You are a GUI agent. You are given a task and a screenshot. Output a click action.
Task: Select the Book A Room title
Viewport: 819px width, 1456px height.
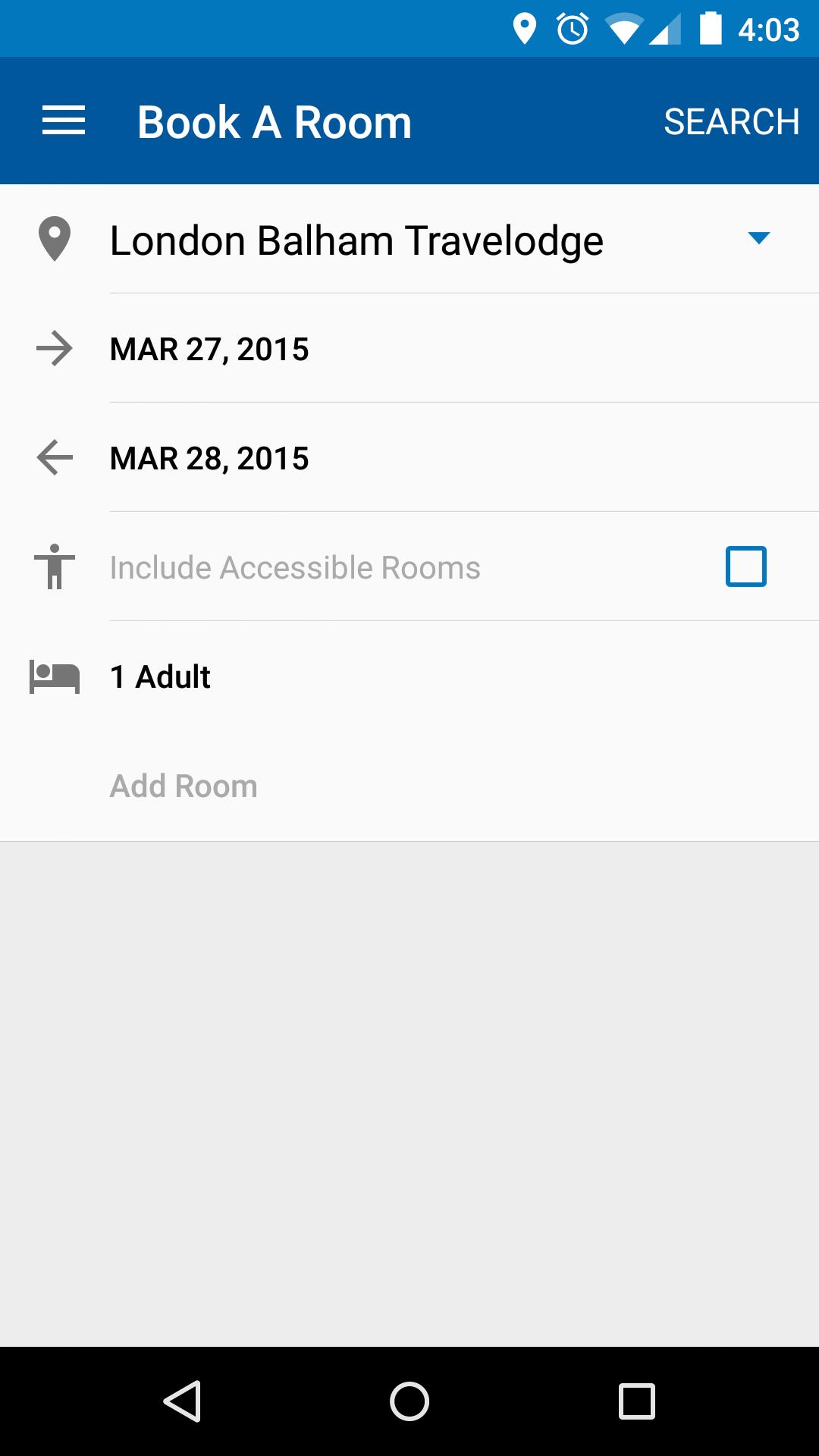click(275, 122)
